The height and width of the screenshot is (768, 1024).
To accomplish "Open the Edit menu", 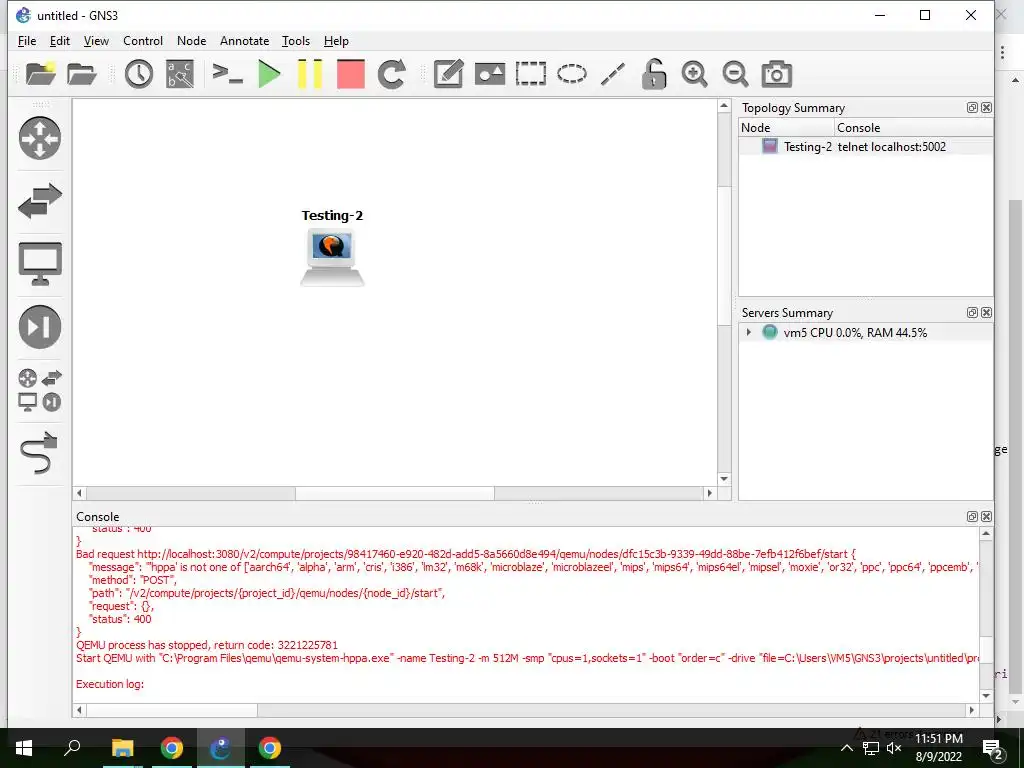I will coord(59,40).
